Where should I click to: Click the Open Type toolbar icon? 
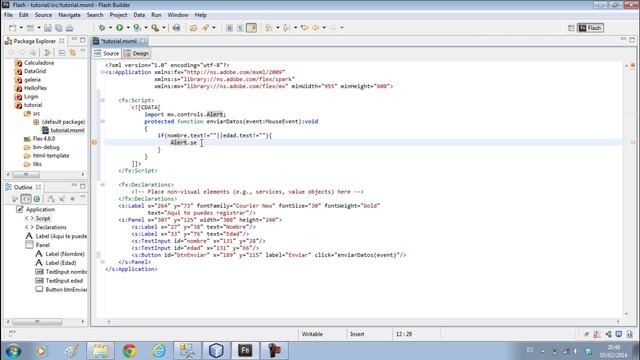pyautogui.click(x=193, y=28)
